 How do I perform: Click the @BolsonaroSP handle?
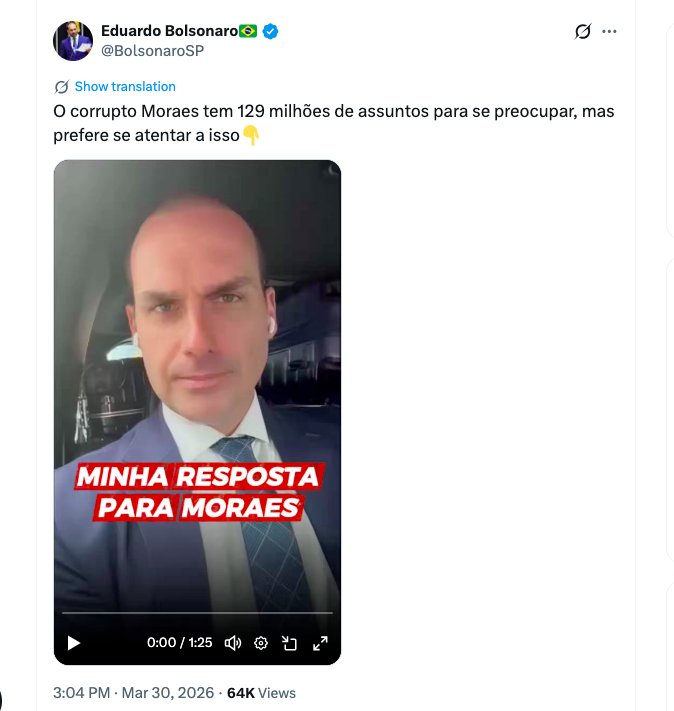pyautogui.click(x=152, y=51)
